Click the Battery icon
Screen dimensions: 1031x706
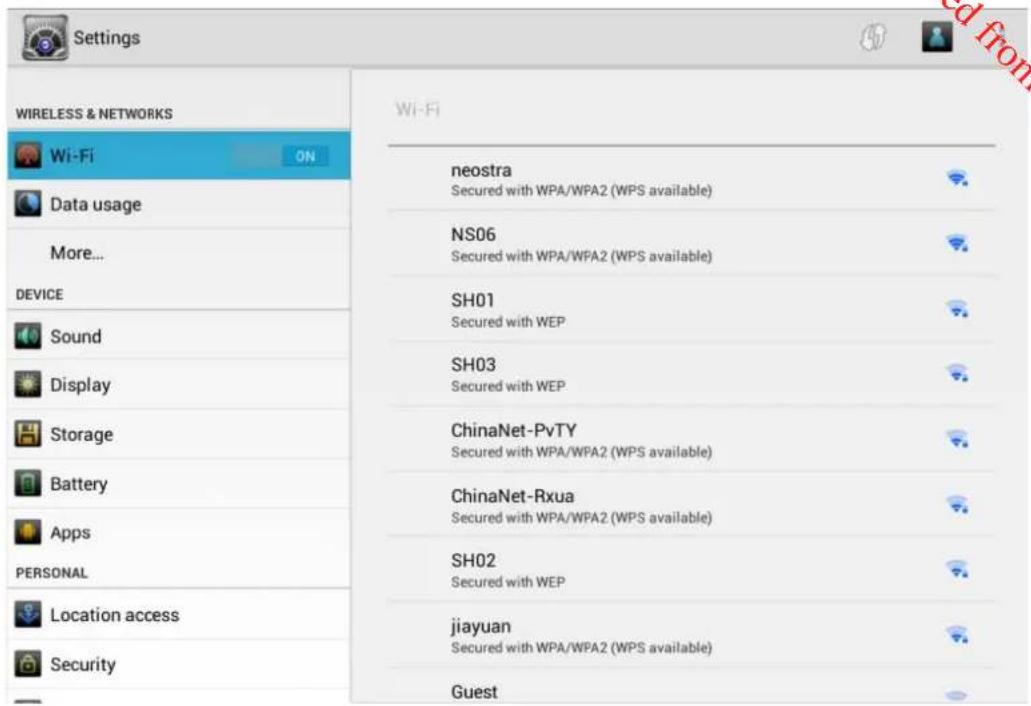[28, 483]
